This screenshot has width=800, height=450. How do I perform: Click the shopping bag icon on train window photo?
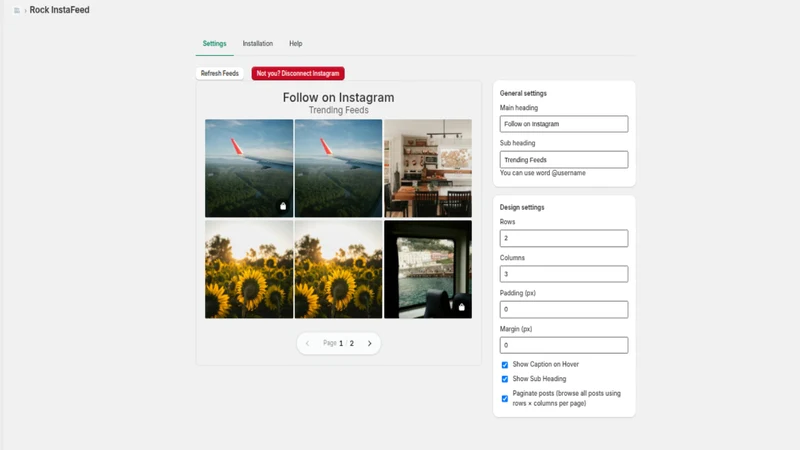(462, 307)
